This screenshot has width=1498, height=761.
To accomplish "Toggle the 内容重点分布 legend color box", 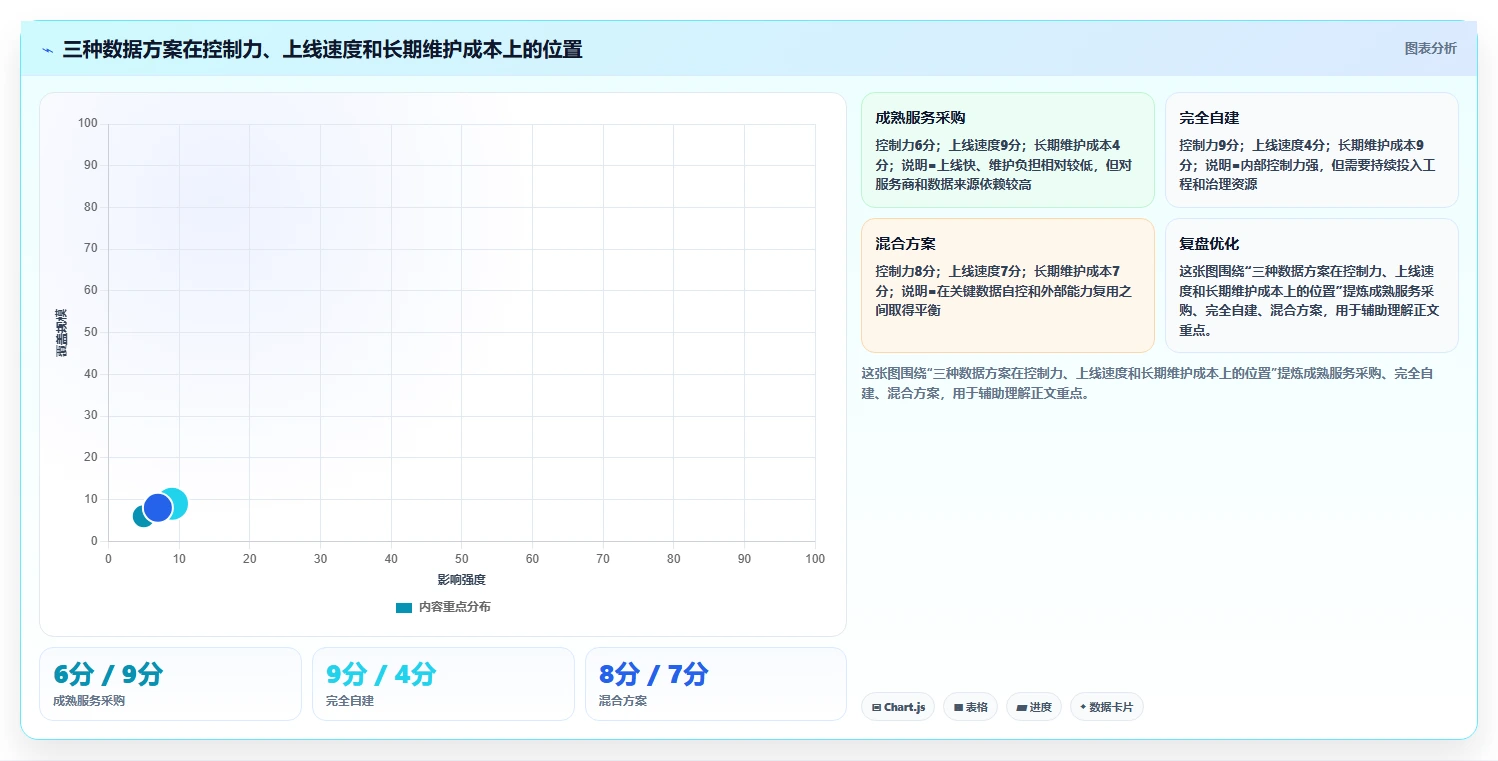I will point(404,607).
